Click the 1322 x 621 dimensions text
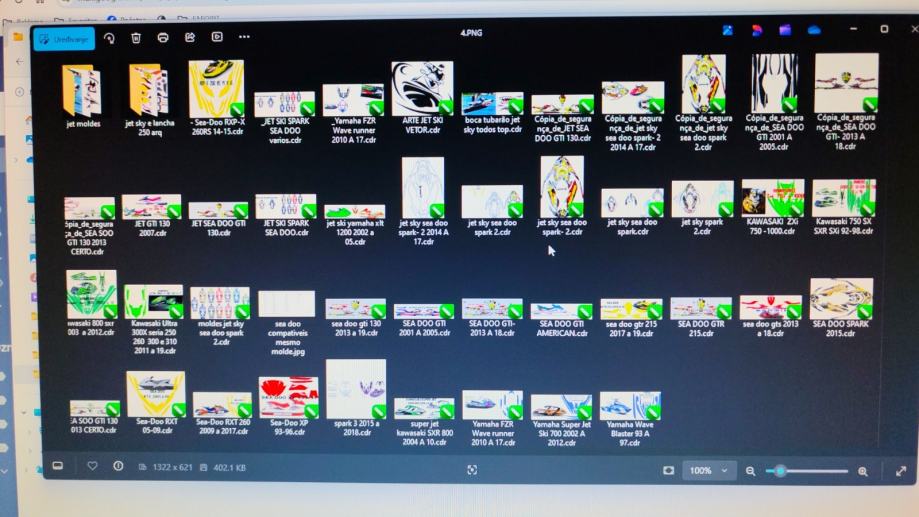Viewport: 919px width, 517px height. pyautogui.click(x=172, y=467)
